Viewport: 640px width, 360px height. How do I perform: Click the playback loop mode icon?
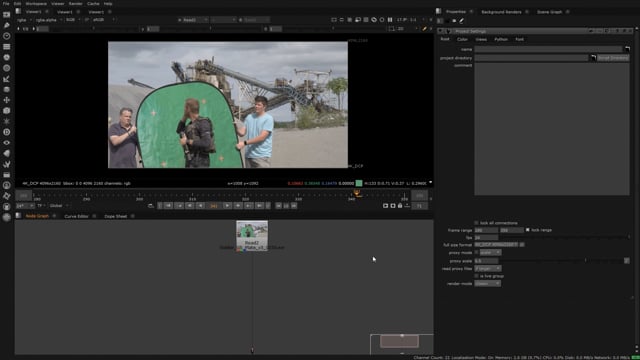(x=151, y=206)
